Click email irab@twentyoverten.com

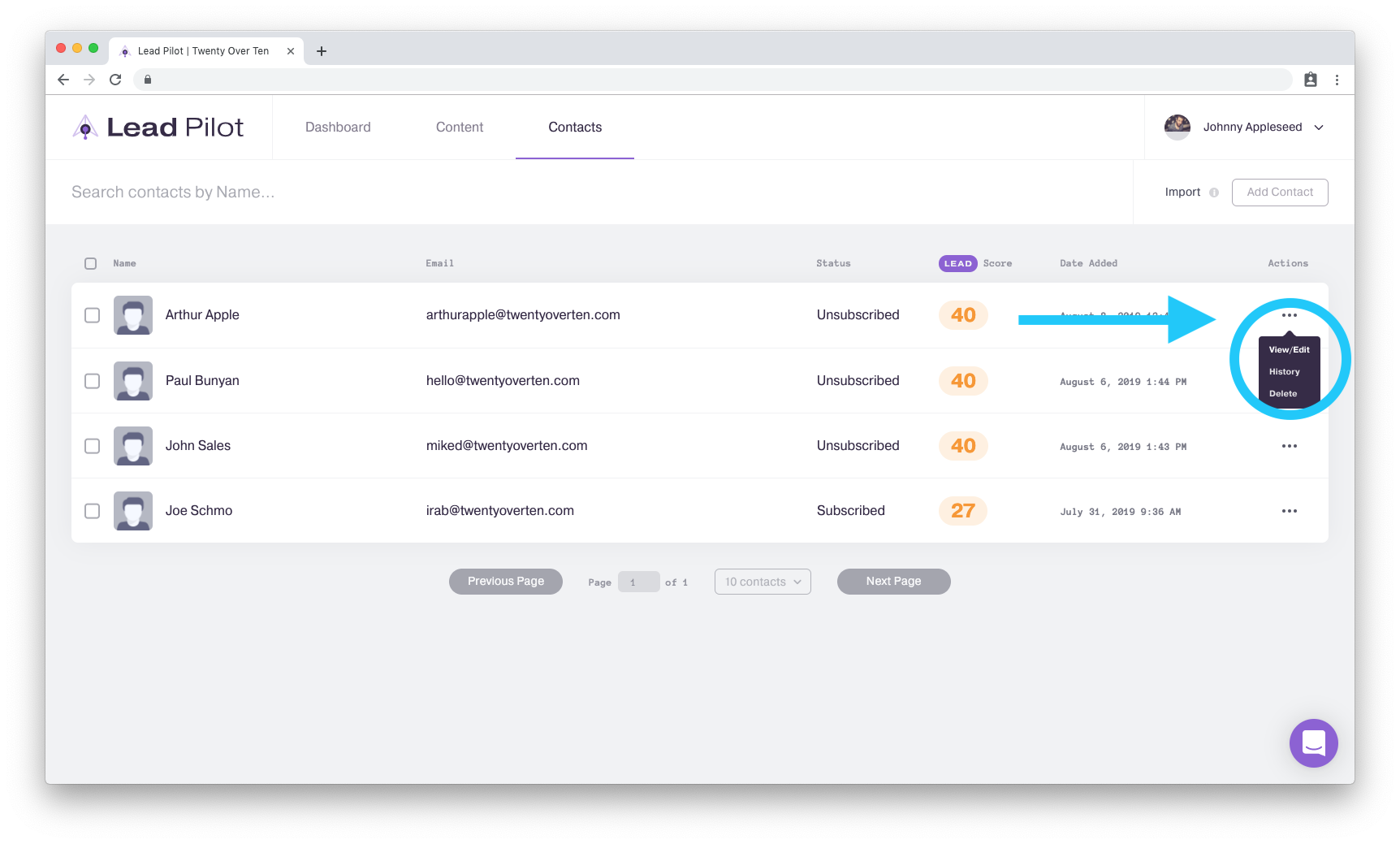click(x=500, y=511)
